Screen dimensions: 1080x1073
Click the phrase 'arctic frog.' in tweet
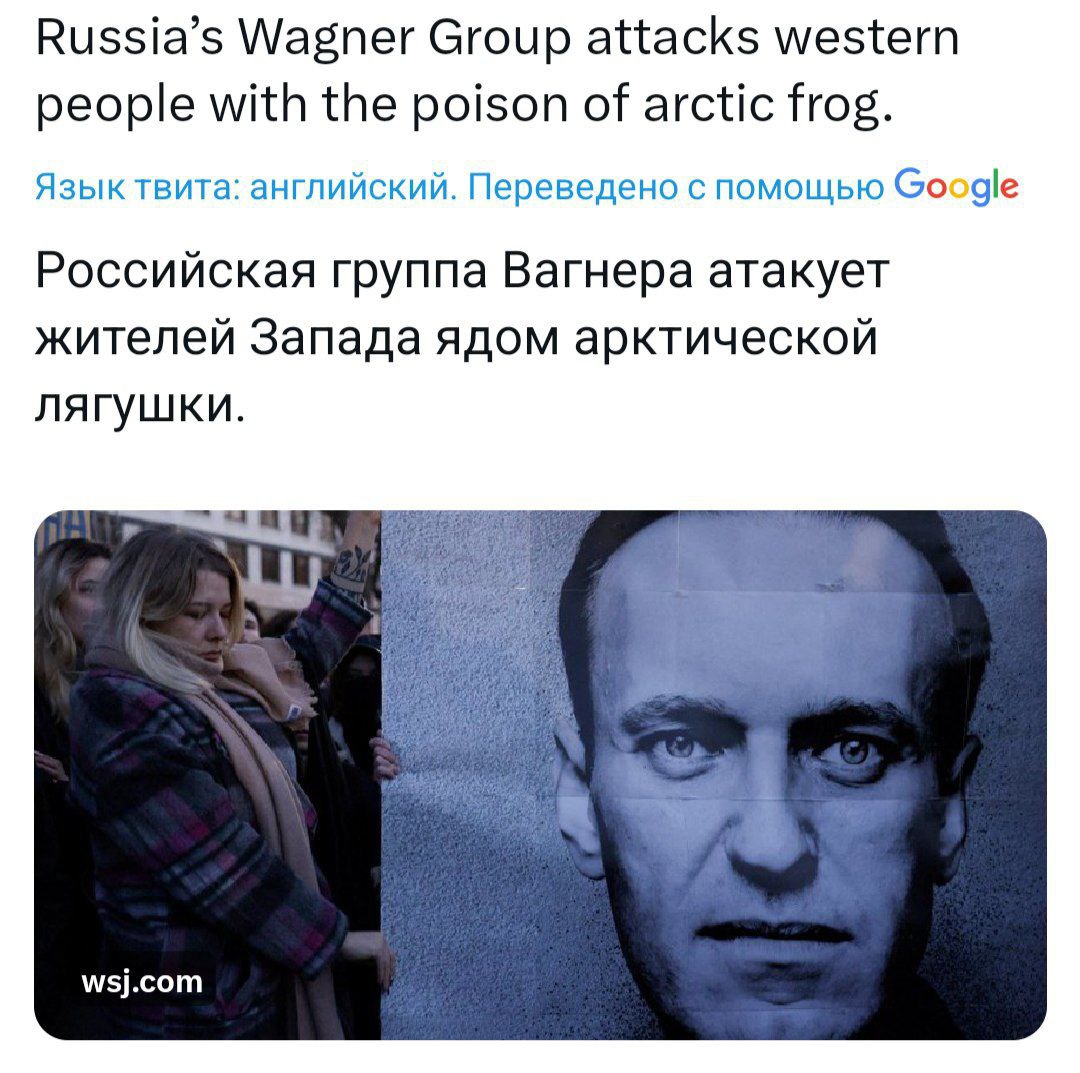pyautogui.click(x=768, y=105)
